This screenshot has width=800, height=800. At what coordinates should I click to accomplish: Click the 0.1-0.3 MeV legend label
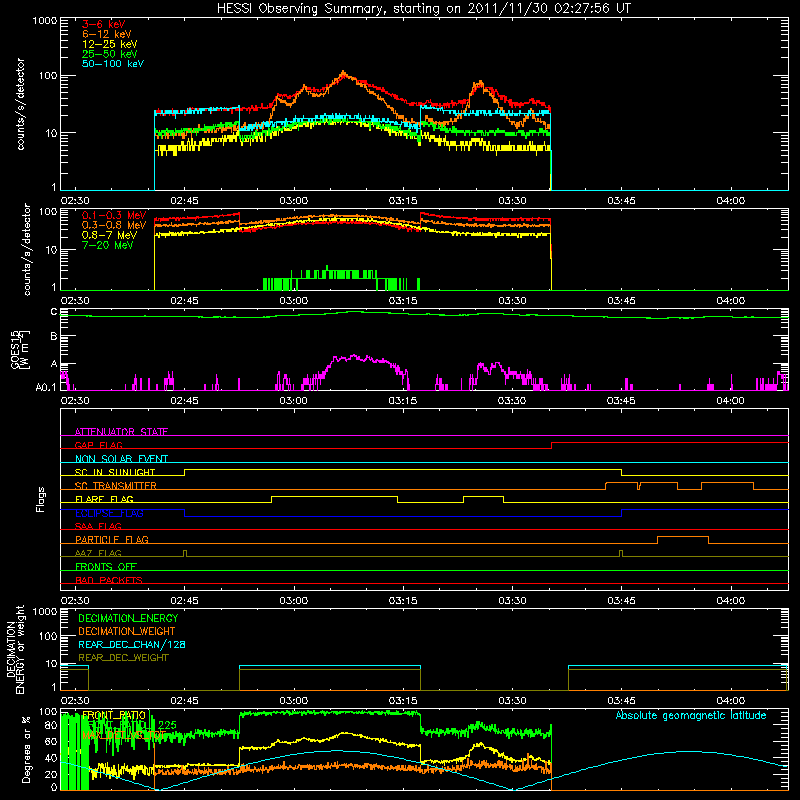pyautogui.click(x=114, y=215)
